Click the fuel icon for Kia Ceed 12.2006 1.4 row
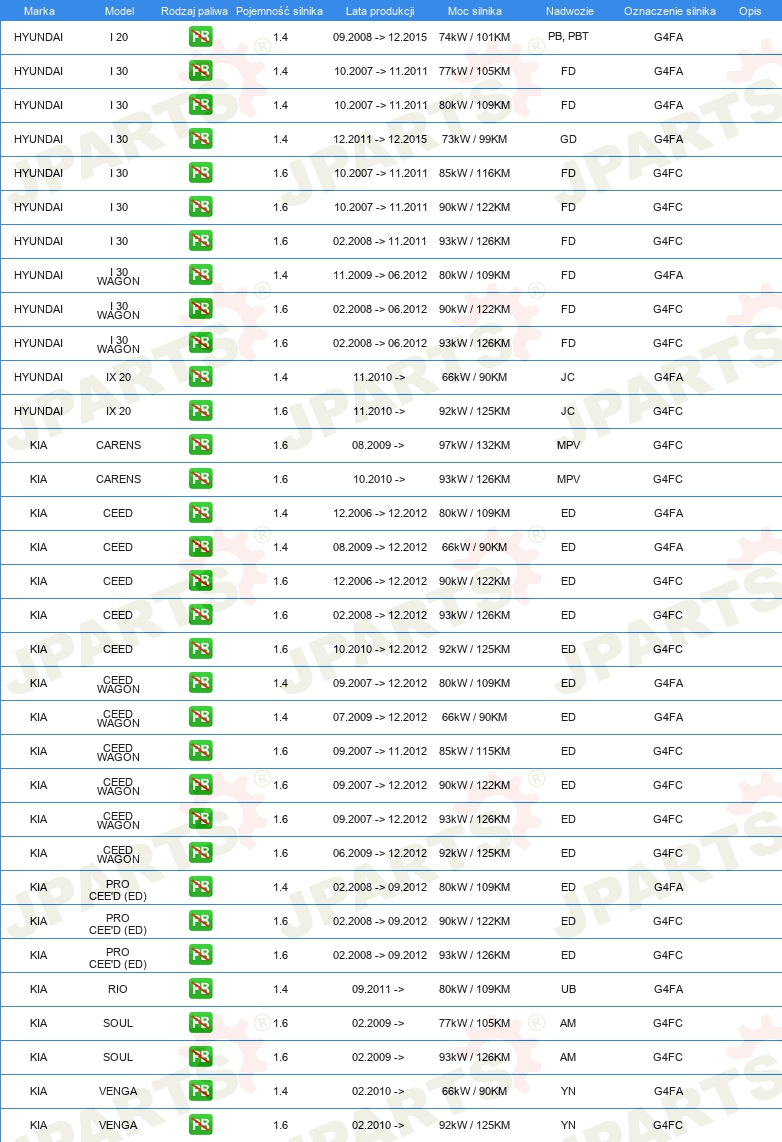 click(x=200, y=513)
